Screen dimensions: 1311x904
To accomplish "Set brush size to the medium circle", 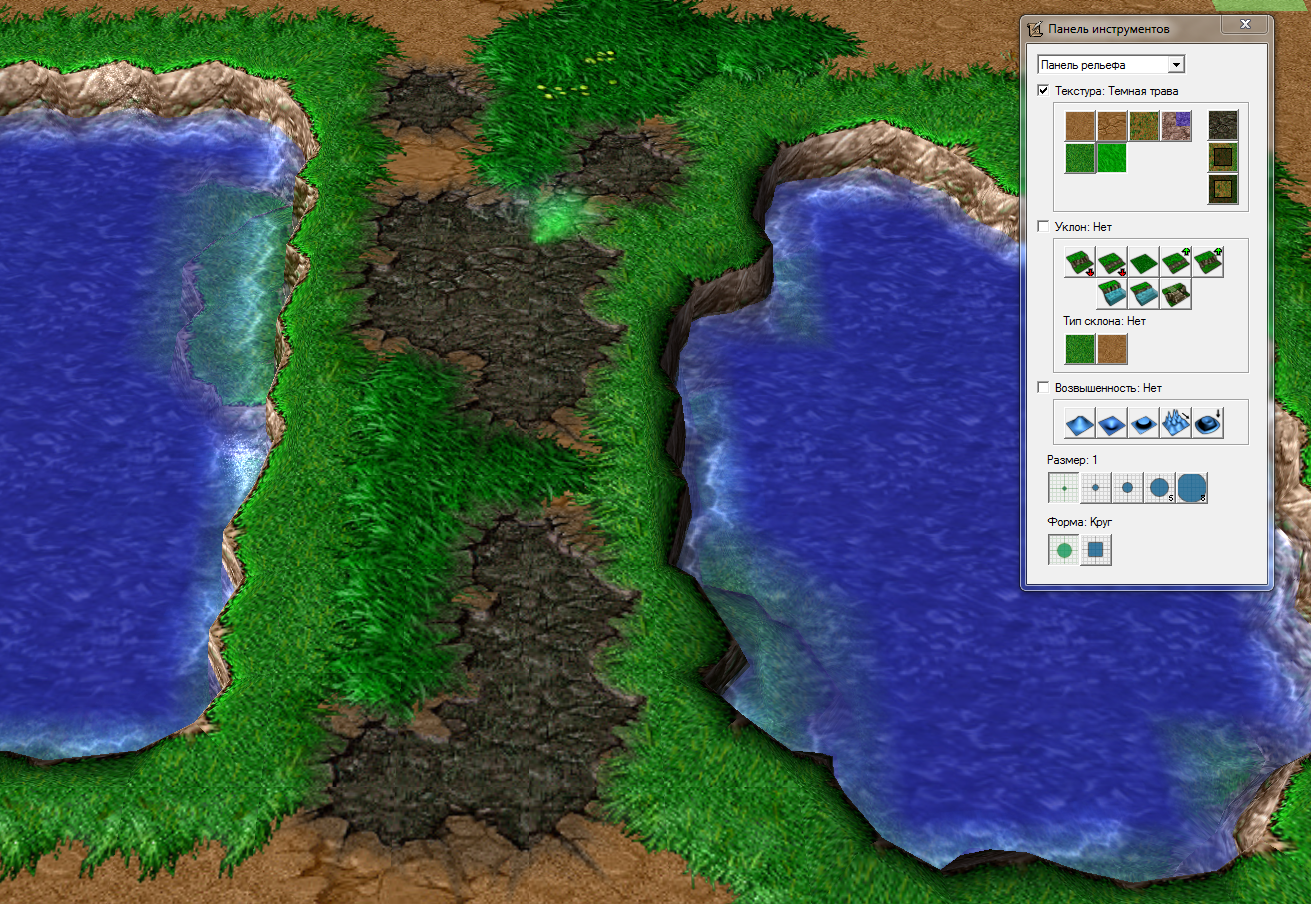I will (1128, 488).
